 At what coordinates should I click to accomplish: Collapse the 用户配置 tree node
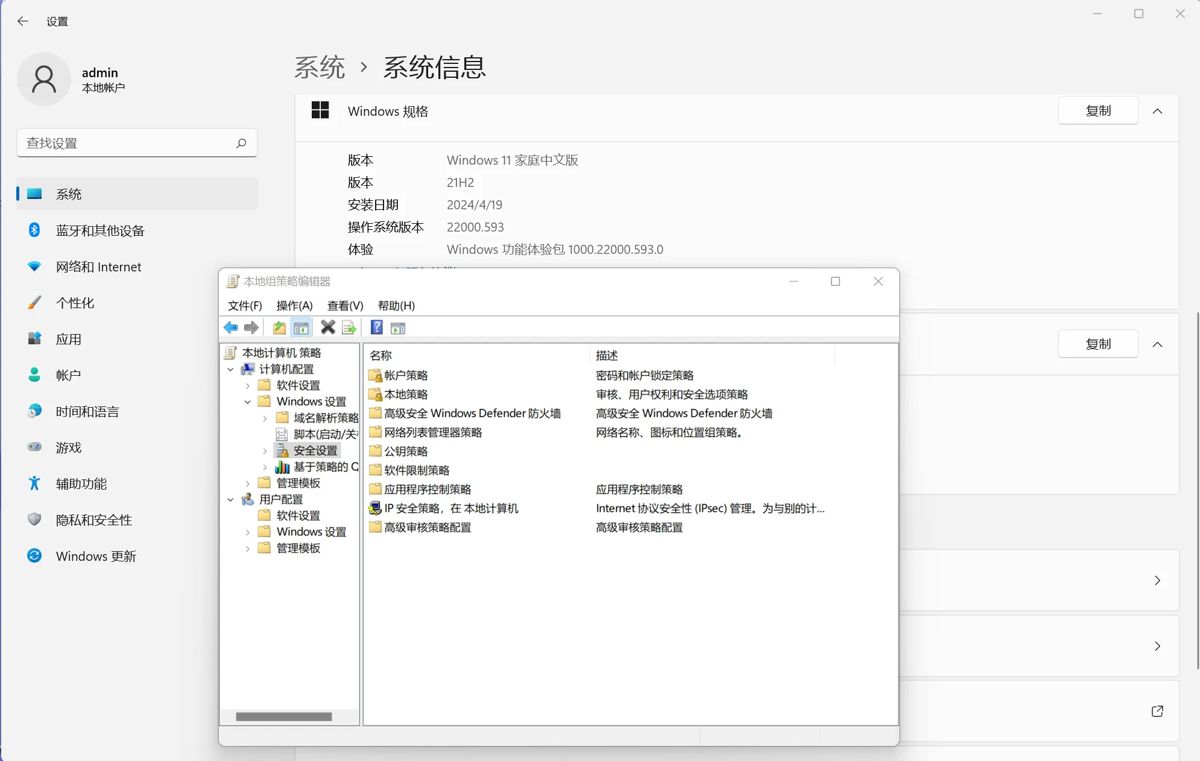click(x=231, y=499)
